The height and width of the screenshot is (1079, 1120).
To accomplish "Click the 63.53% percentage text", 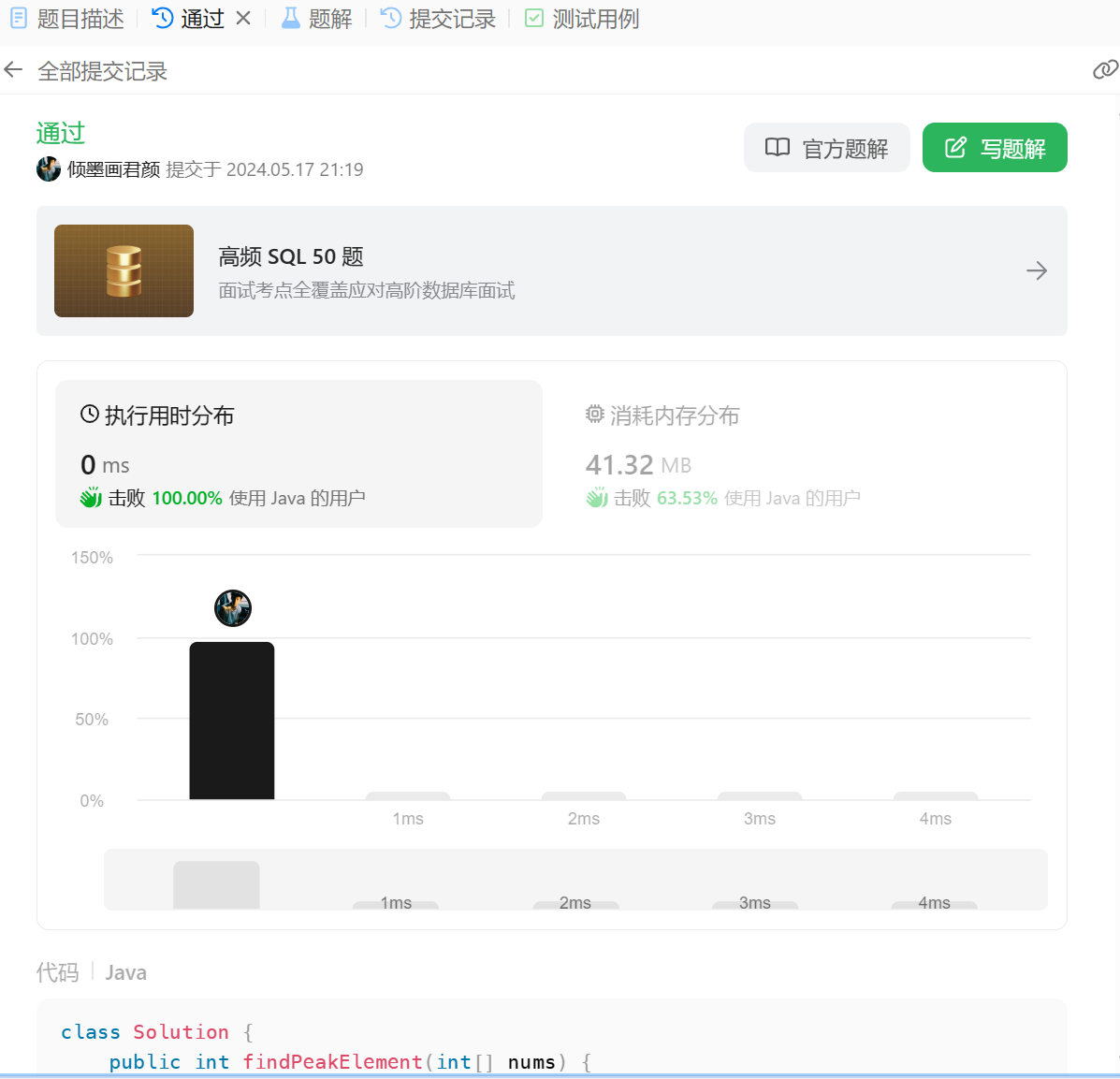I will (687, 498).
